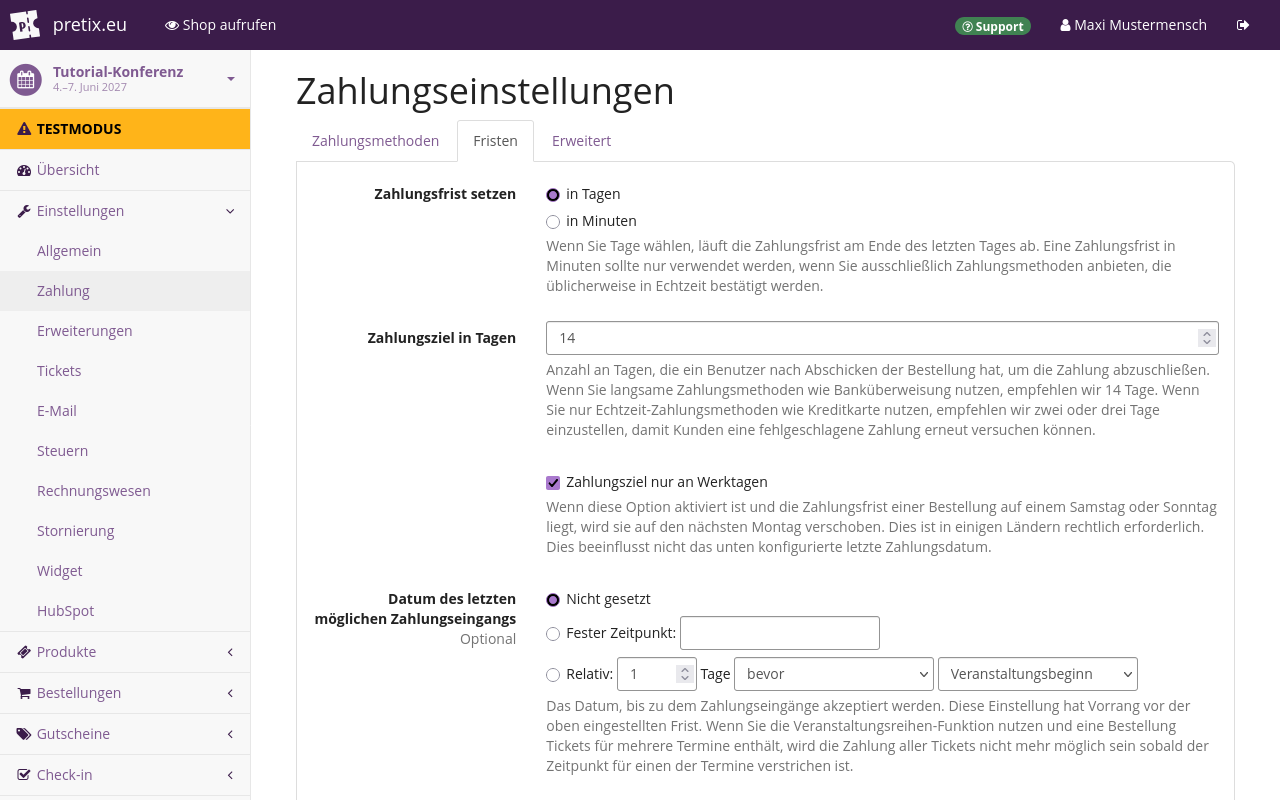
Task: Toggle 'Zahlungsziel nur an Werktagen' checkbox
Action: pyautogui.click(x=553, y=483)
